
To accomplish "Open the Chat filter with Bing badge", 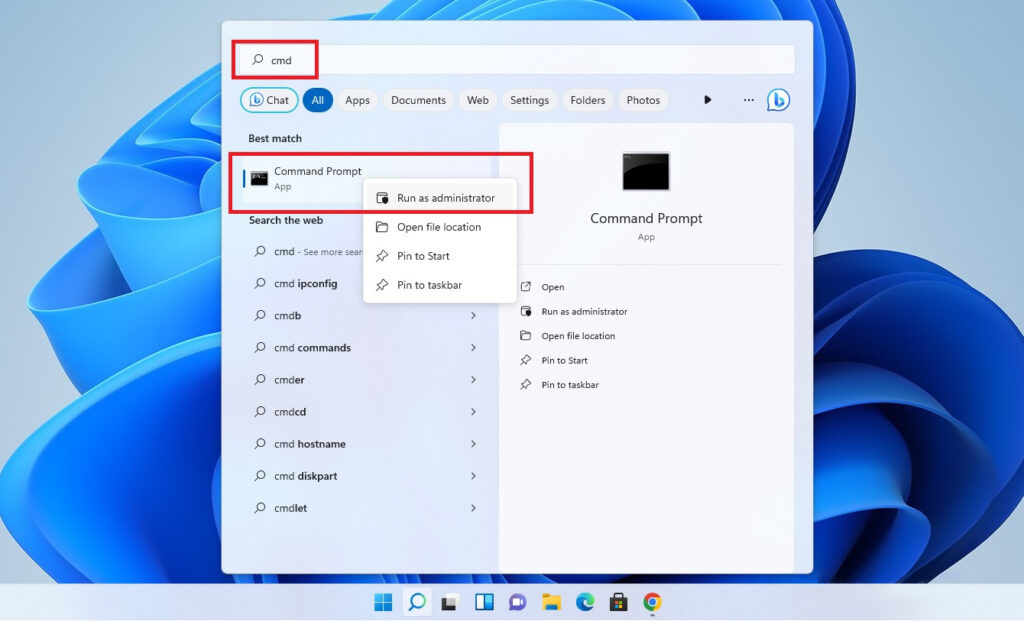I will 268,100.
